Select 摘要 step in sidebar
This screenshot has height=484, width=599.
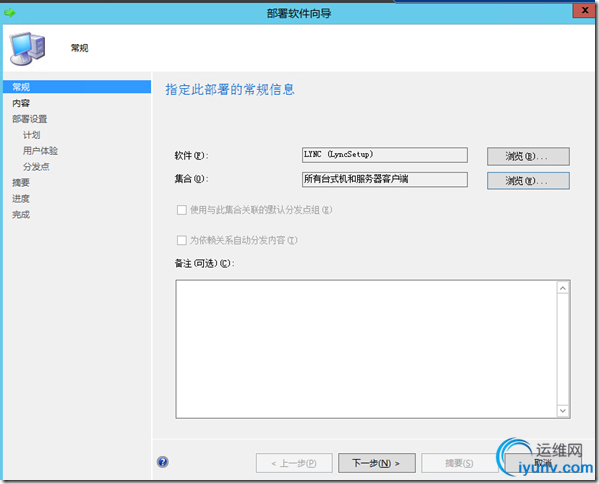pyautogui.click(x=21, y=183)
